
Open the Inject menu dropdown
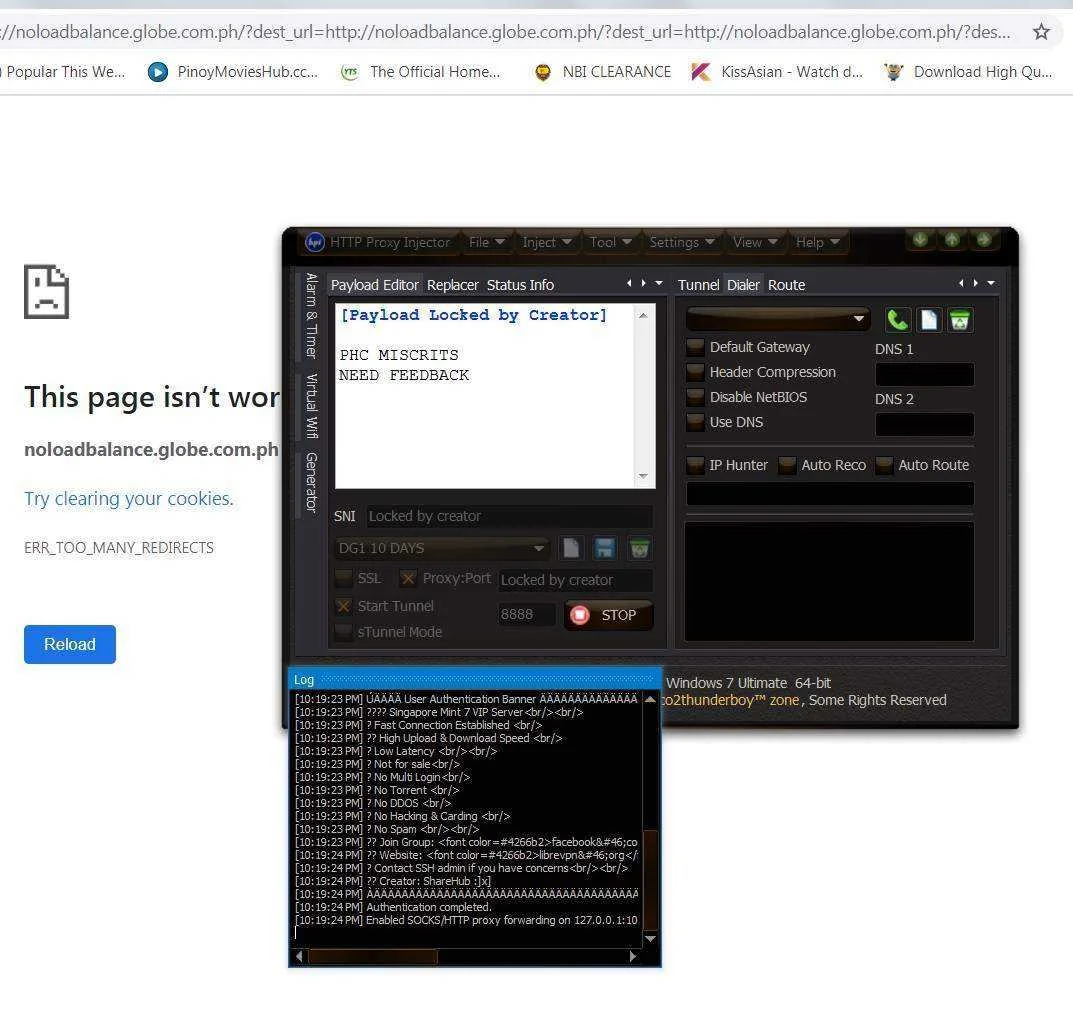(546, 242)
